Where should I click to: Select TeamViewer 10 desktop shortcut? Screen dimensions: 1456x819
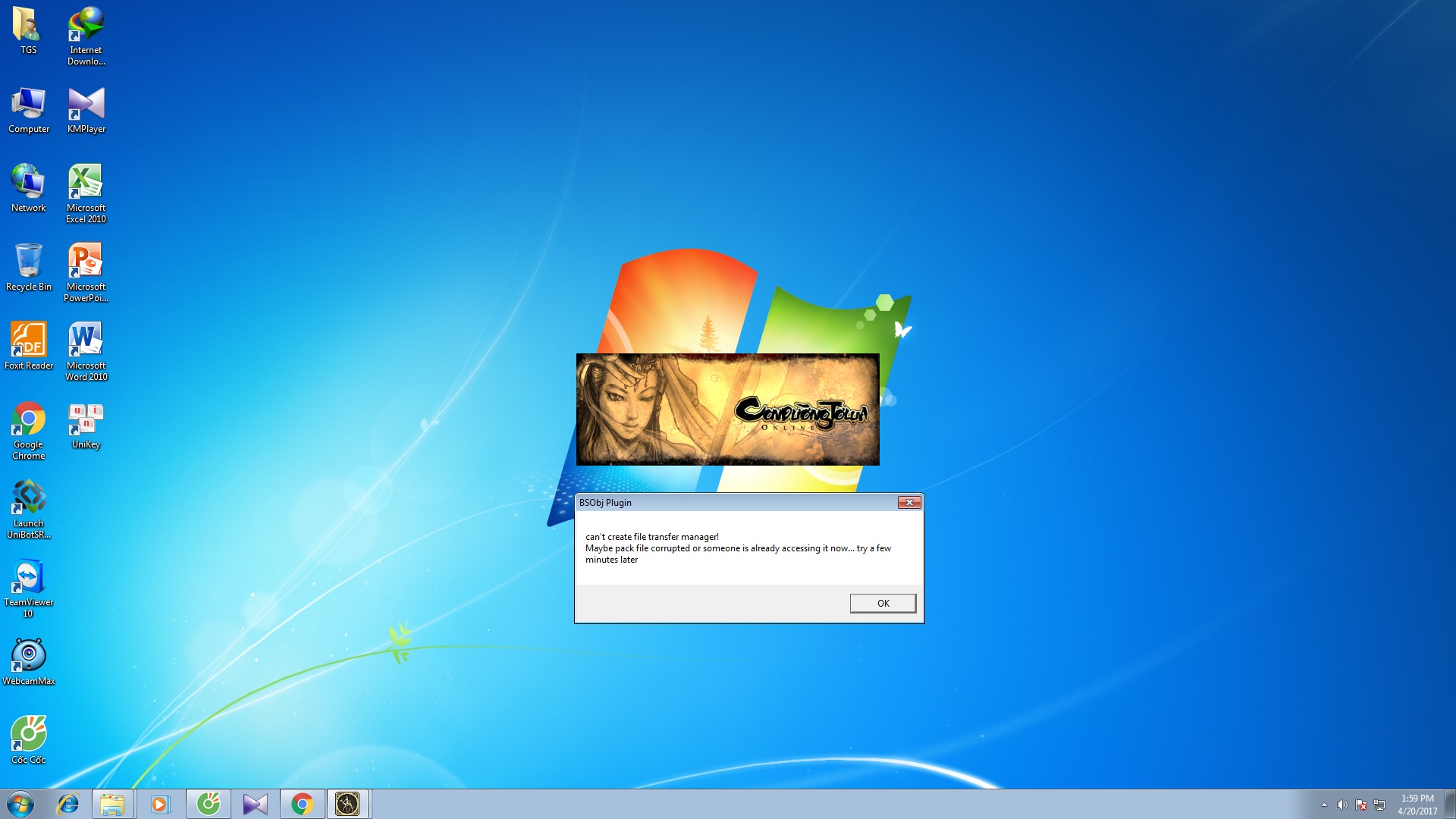click(28, 588)
